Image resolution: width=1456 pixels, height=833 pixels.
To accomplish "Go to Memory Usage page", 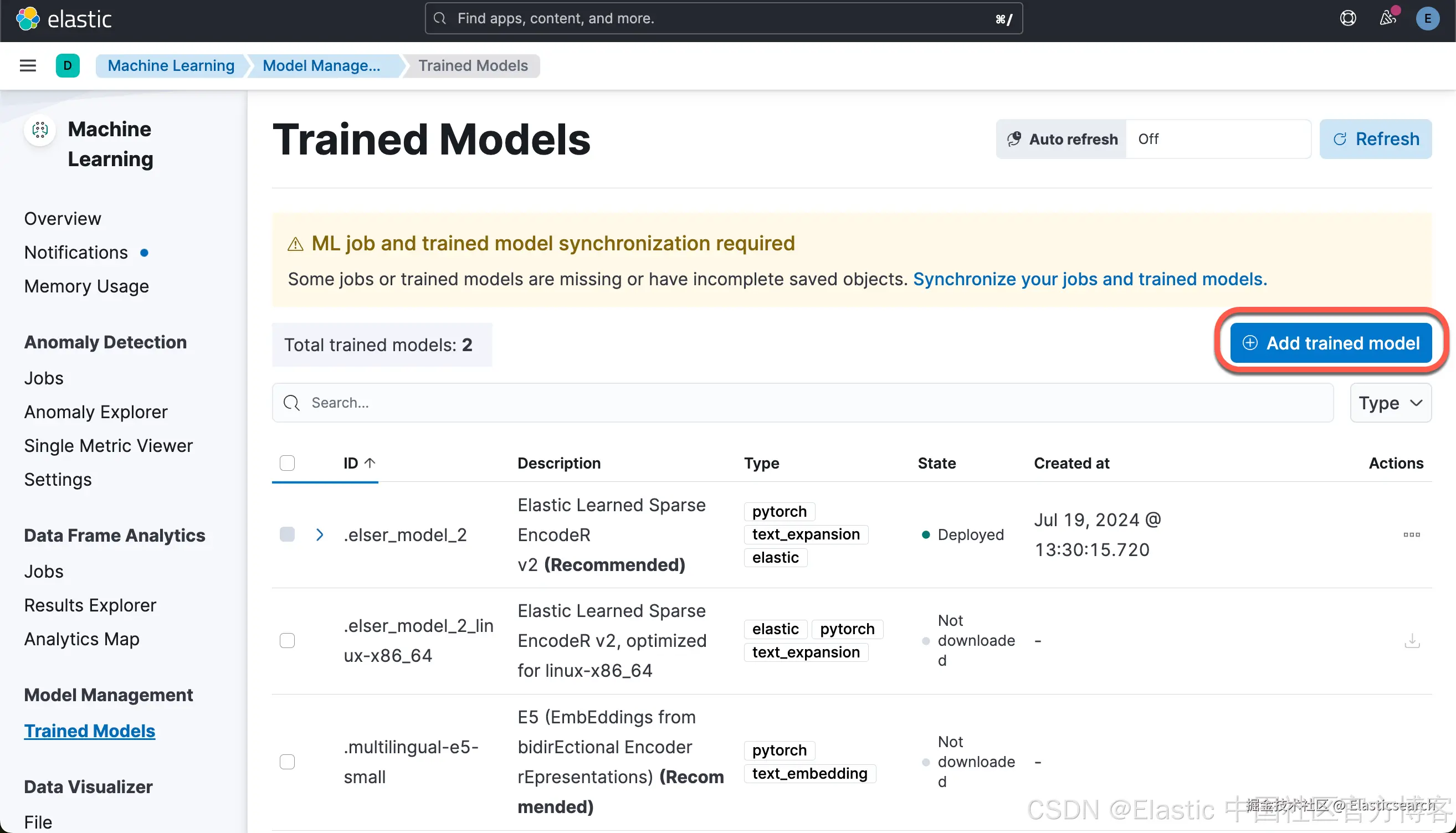I will click(86, 286).
